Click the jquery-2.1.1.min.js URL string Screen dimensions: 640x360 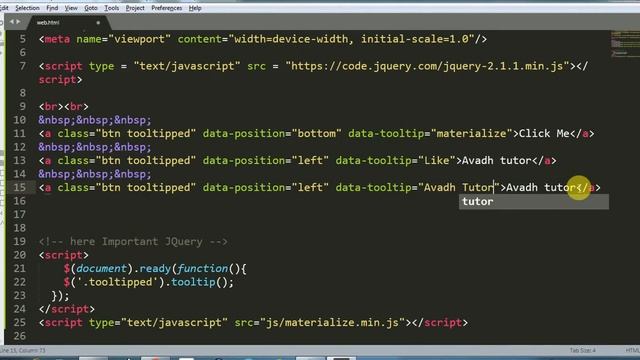[x=427, y=66]
